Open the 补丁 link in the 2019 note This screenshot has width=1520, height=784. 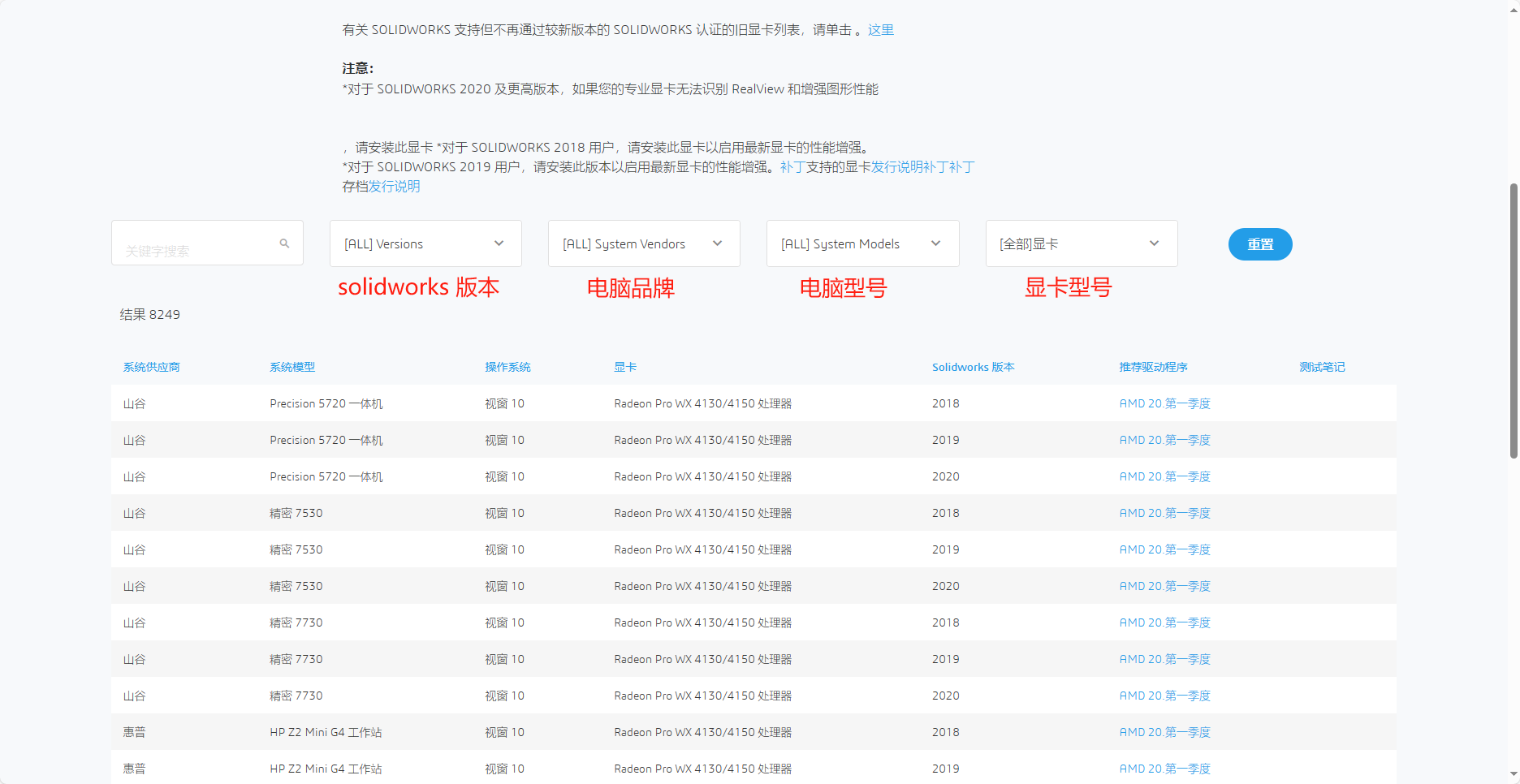[792, 167]
